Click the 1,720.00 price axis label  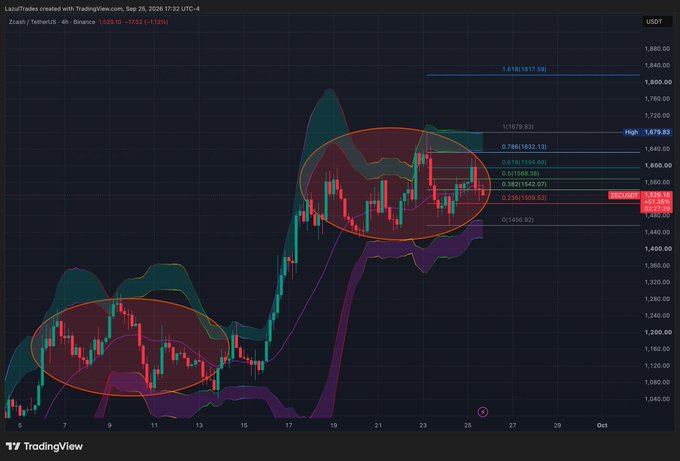(x=658, y=115)
